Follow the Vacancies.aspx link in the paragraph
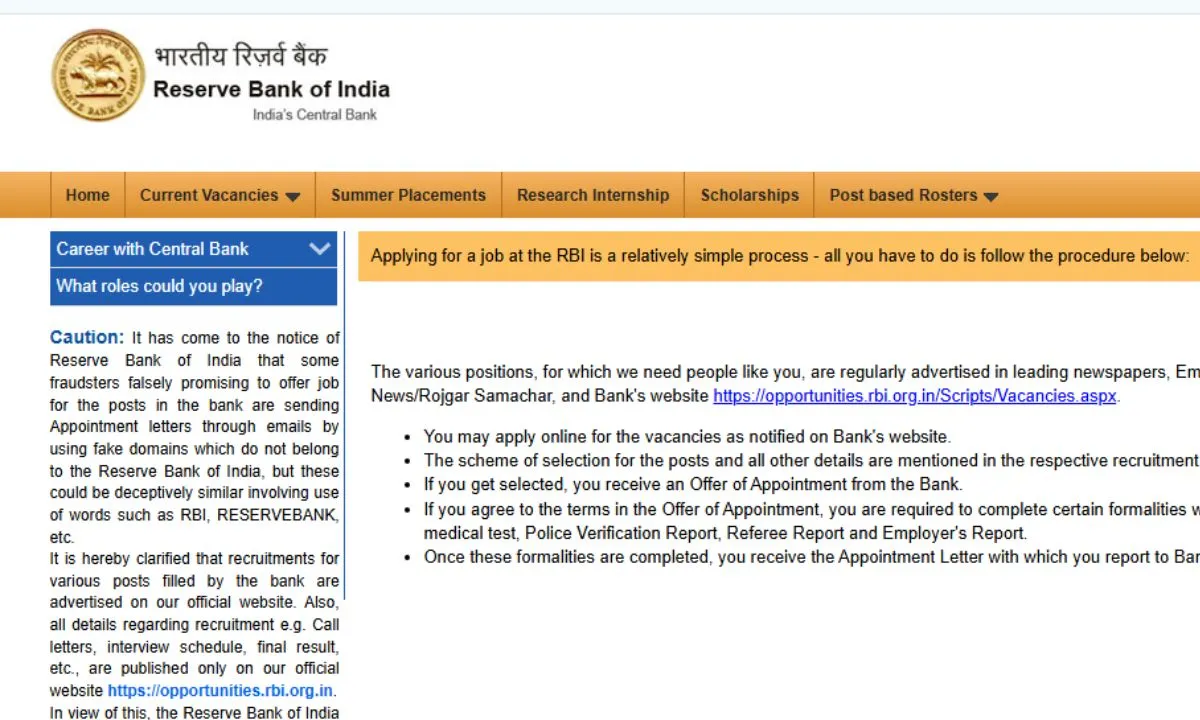The image size is (1200, 720). coord(915,395)
